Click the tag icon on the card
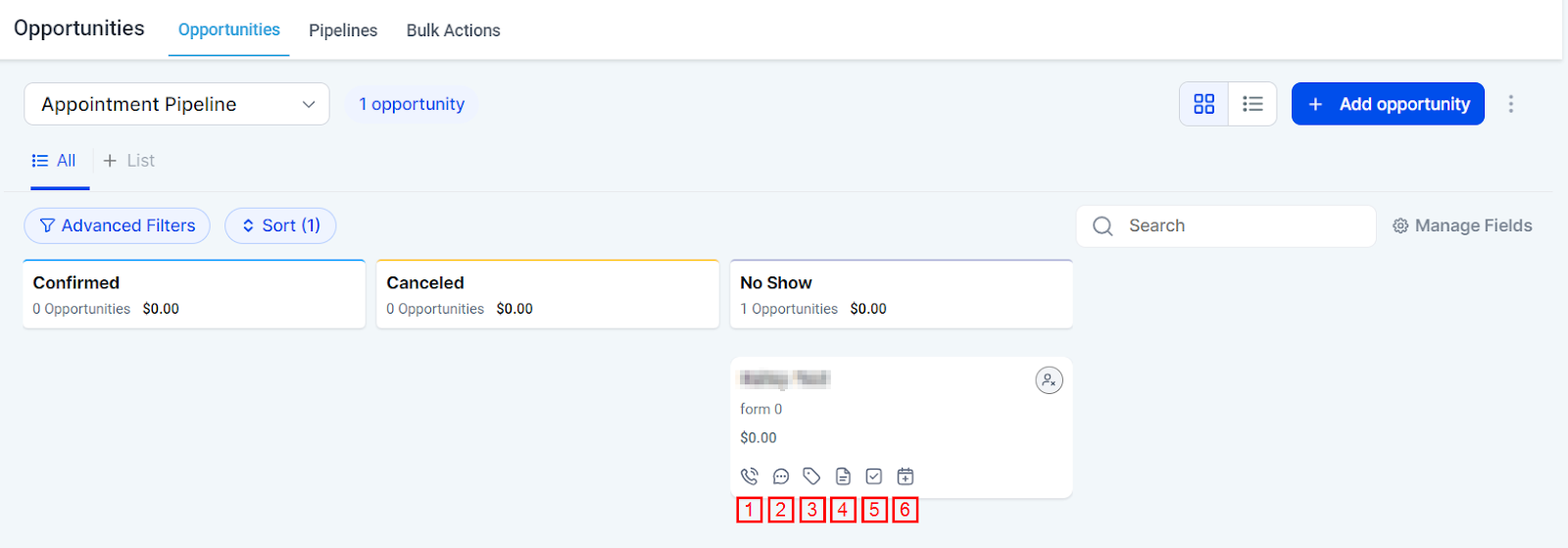The width and height of the screenshot is (1568, 548). coord(811,476)
